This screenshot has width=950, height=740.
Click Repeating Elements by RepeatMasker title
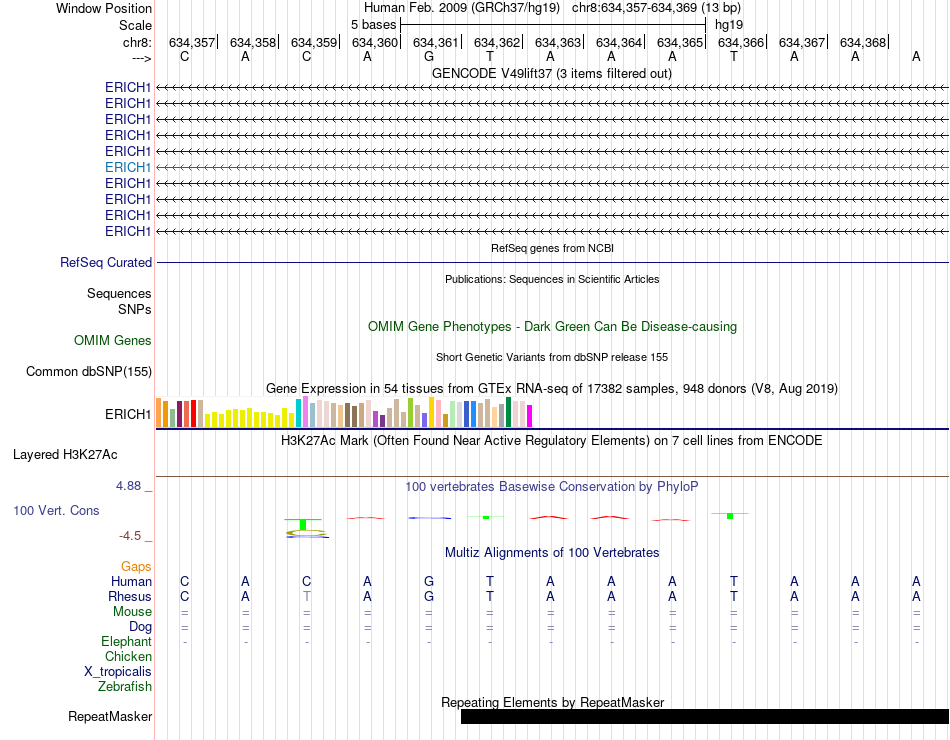[553, 702]
